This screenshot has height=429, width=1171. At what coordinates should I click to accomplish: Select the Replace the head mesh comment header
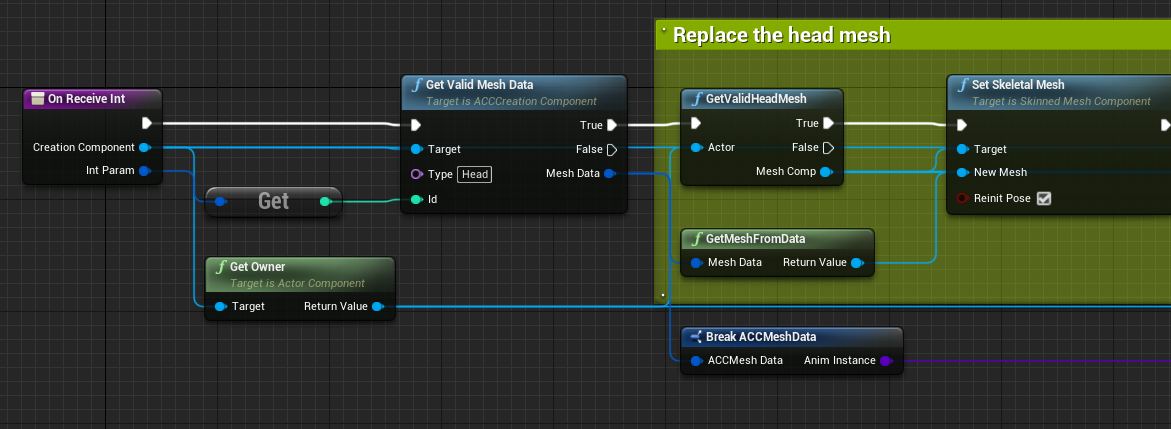point(781,36)
